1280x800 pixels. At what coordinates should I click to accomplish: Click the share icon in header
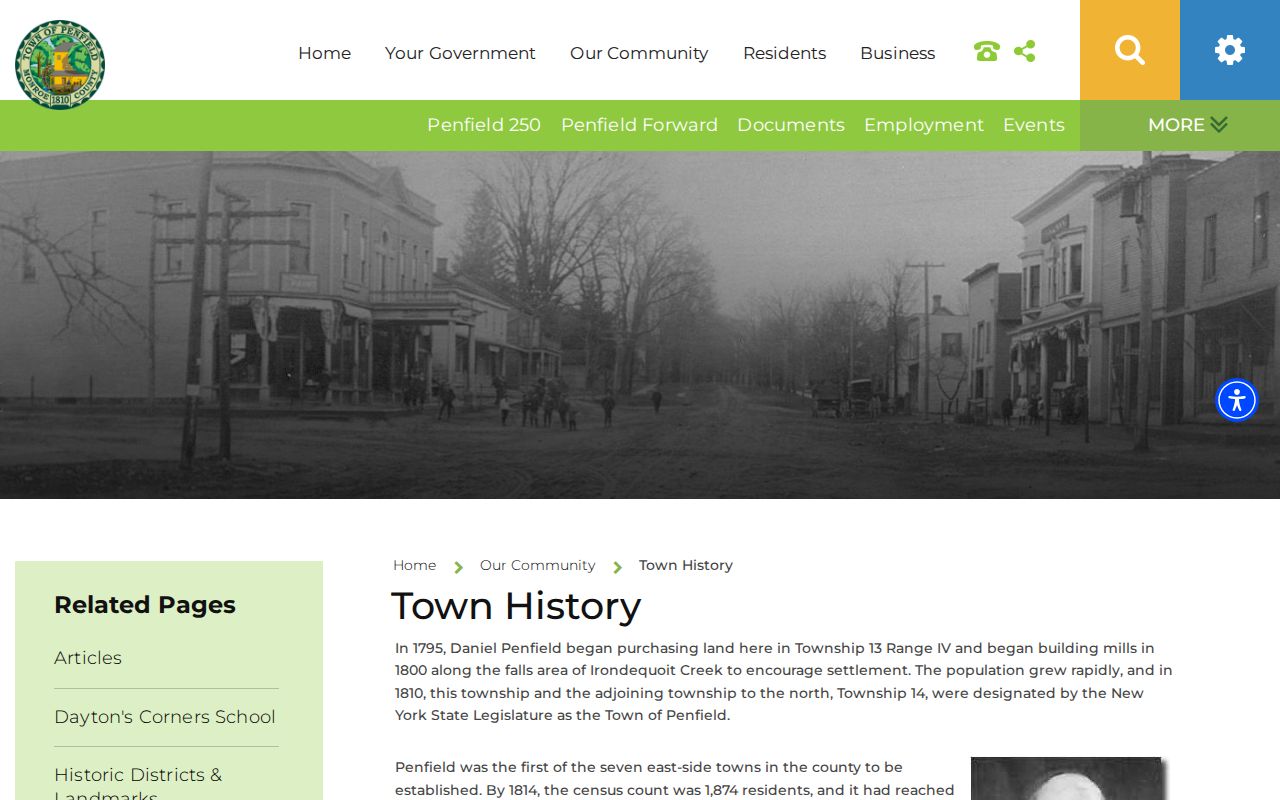(x=1025, y=51)
